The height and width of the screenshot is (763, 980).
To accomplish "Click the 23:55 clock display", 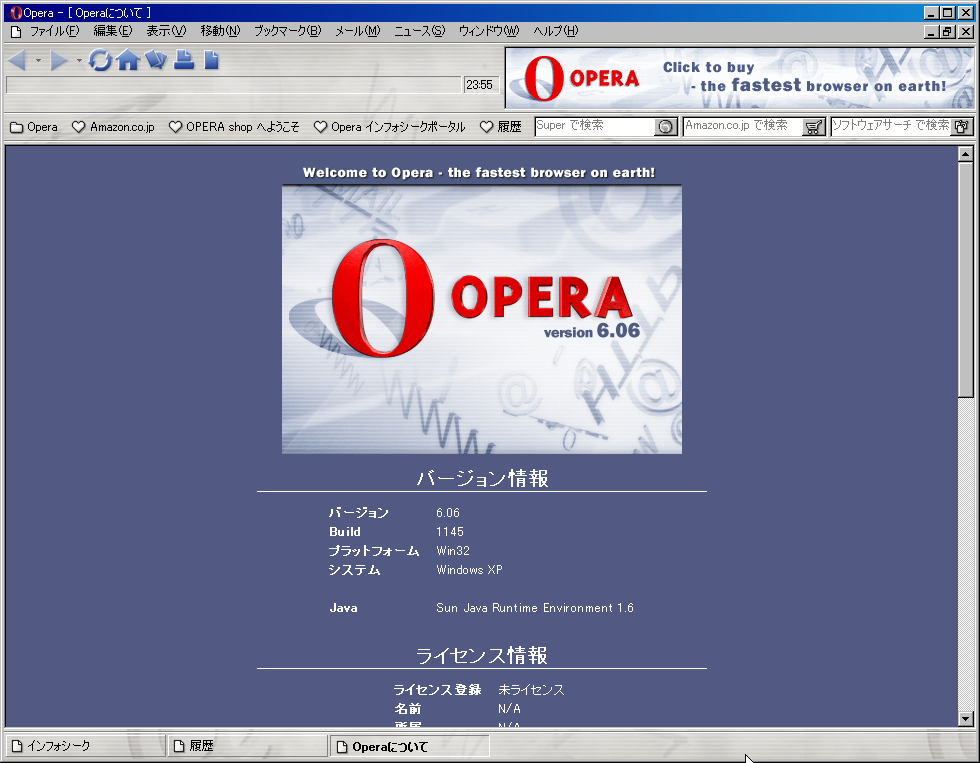I will (479, 85).
